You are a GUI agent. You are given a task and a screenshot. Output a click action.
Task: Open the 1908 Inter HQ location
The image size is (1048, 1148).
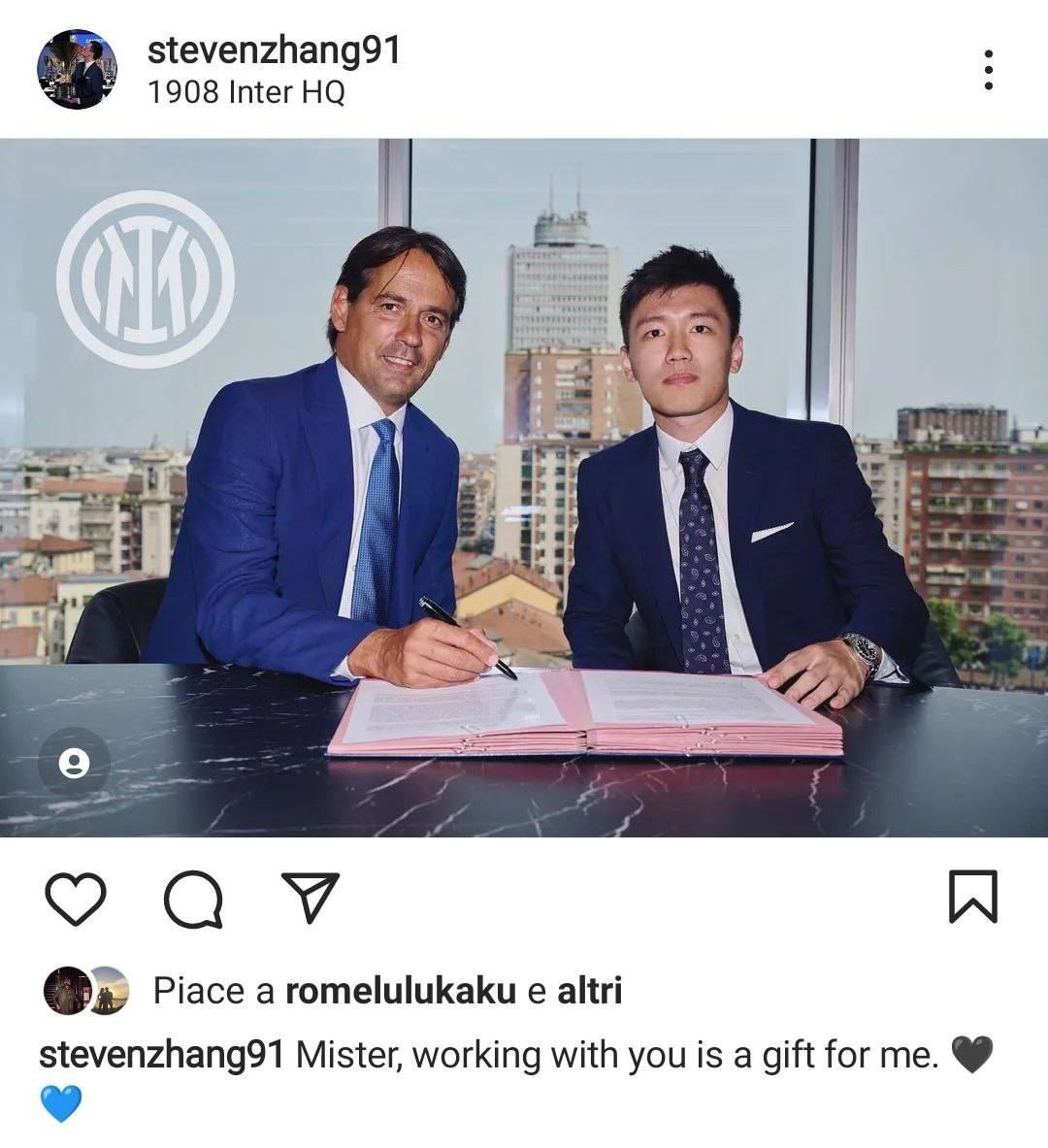[x=246, y=92]
